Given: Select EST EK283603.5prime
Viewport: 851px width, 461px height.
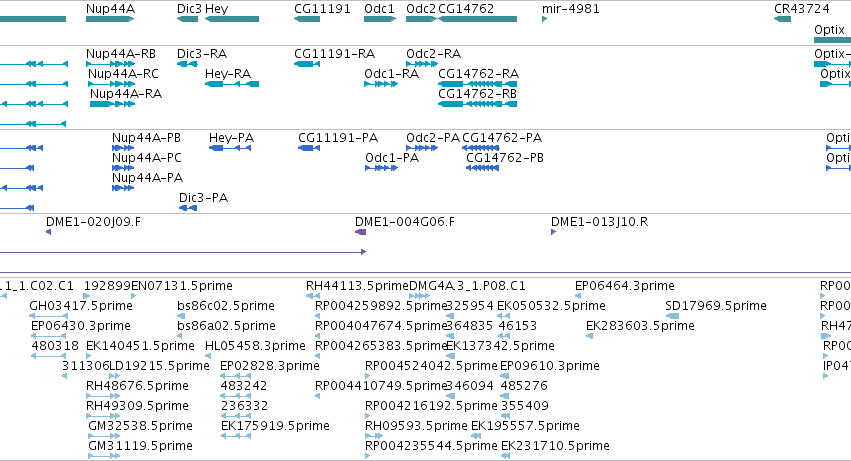Looking at the screenshot, I should coord(589,336).
